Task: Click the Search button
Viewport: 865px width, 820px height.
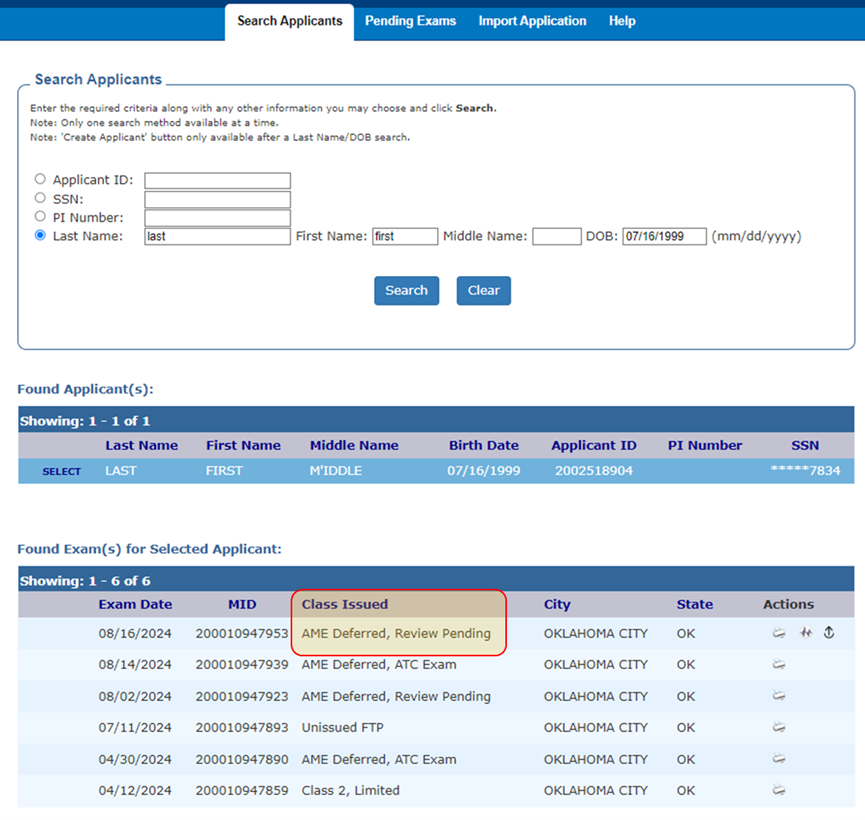Action: point(407,290)
